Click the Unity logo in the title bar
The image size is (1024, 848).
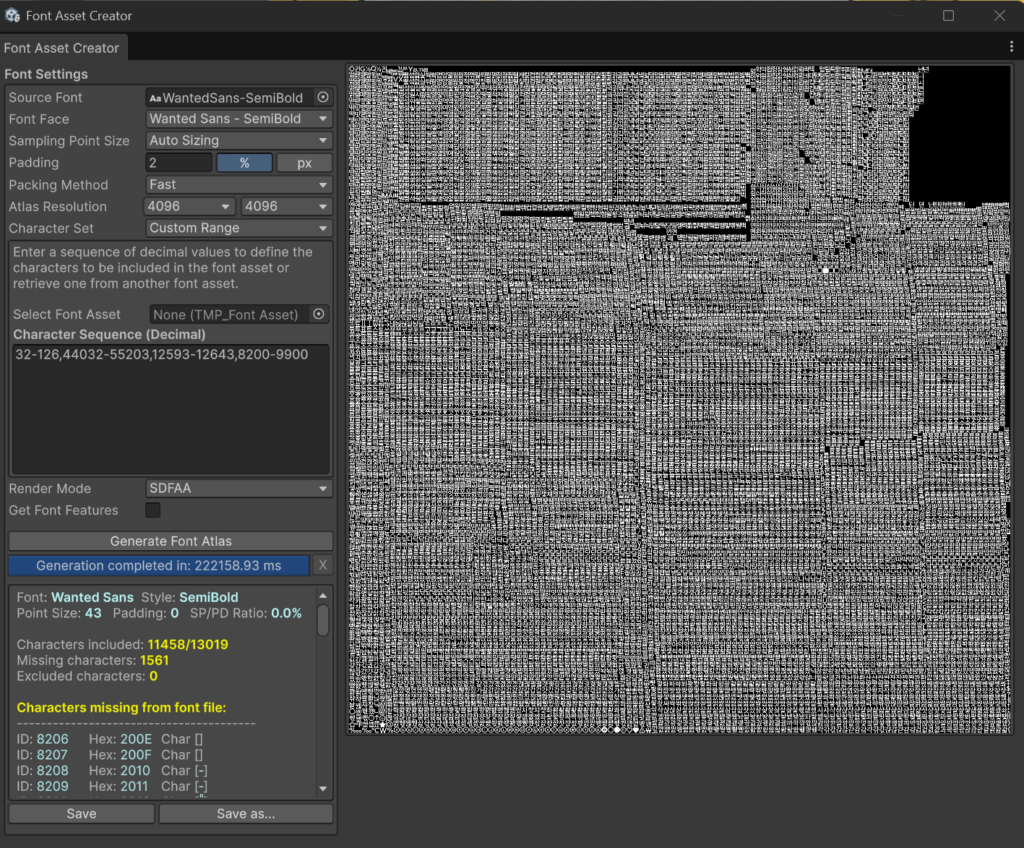[x=11, y=16]
